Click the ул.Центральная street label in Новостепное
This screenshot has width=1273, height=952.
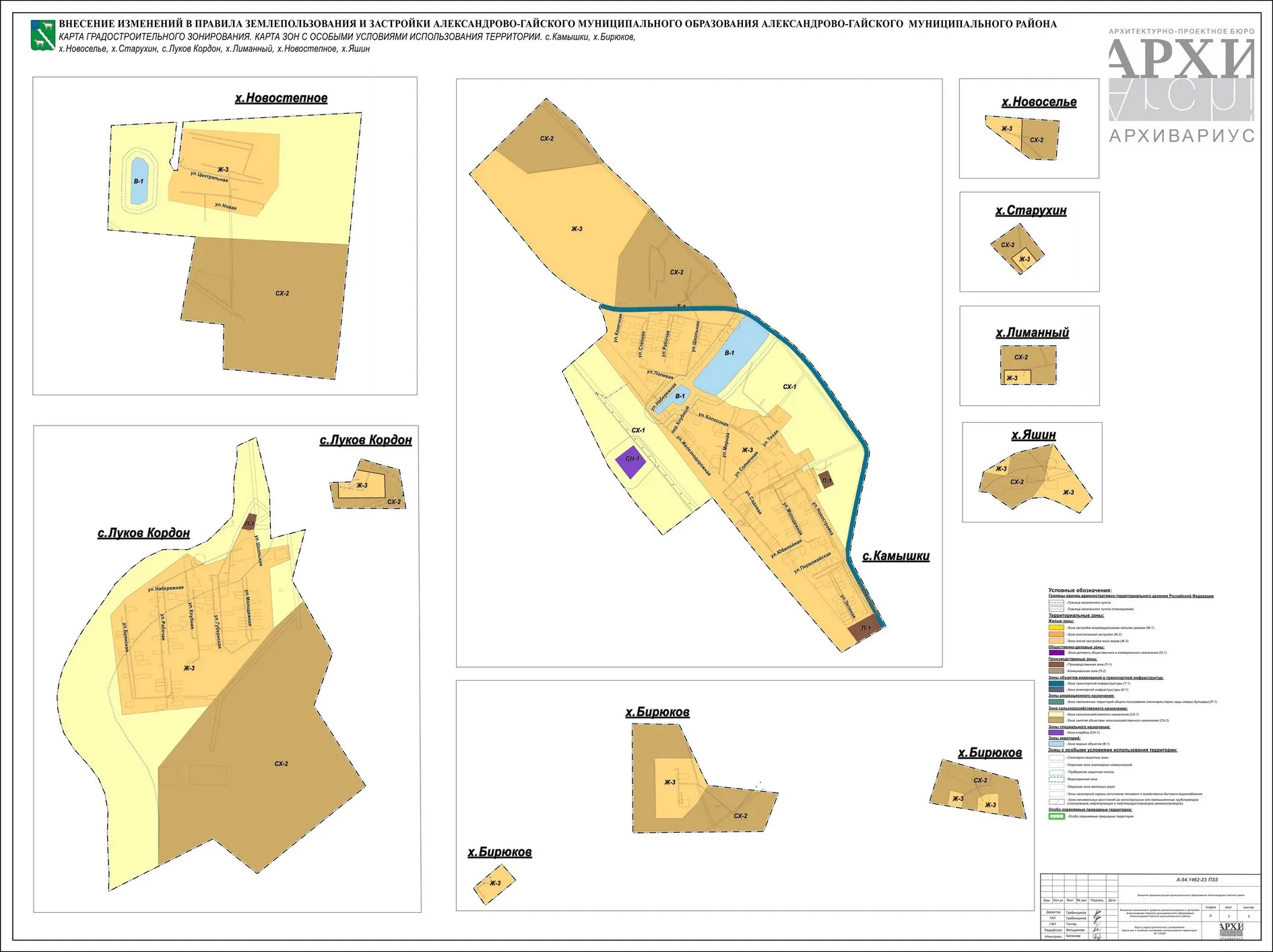click(x=209, y=176)
